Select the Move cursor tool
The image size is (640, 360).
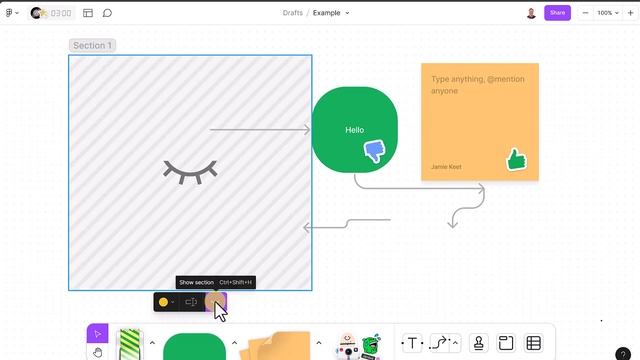click(x=98, y=334)
